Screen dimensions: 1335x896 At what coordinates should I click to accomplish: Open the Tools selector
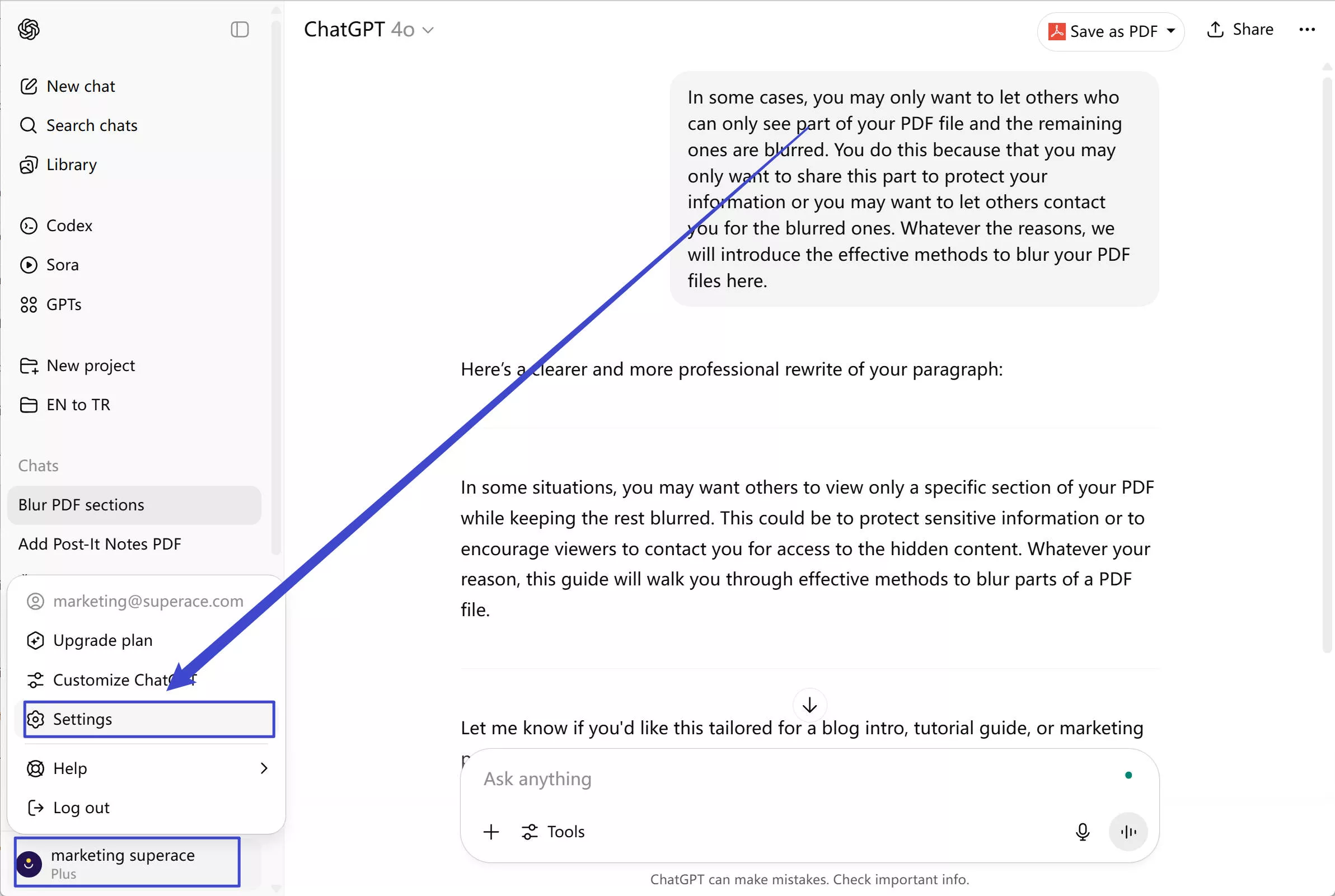click(x=553, y=832)
